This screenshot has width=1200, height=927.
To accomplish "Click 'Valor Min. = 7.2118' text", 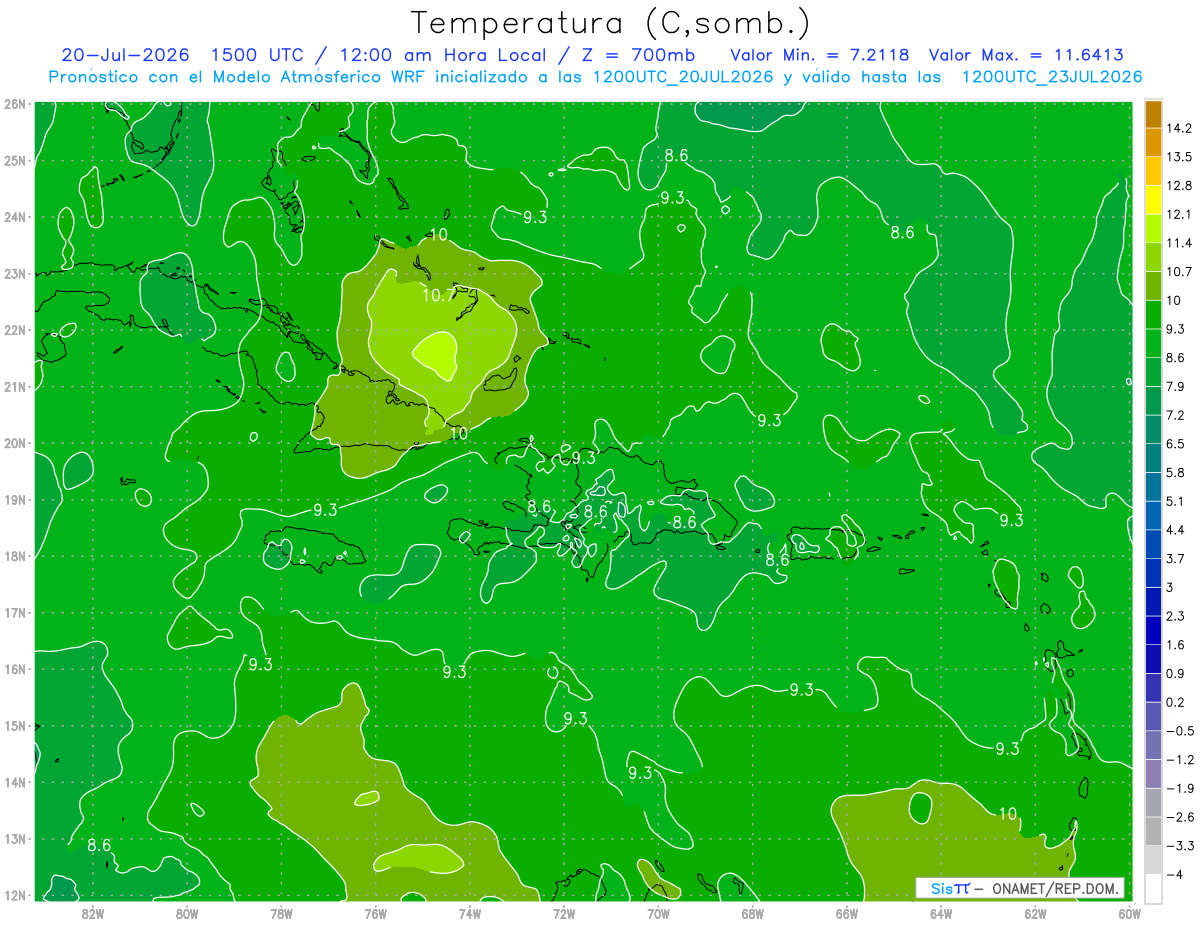I will pyautogui.click(x=819, y=54).
